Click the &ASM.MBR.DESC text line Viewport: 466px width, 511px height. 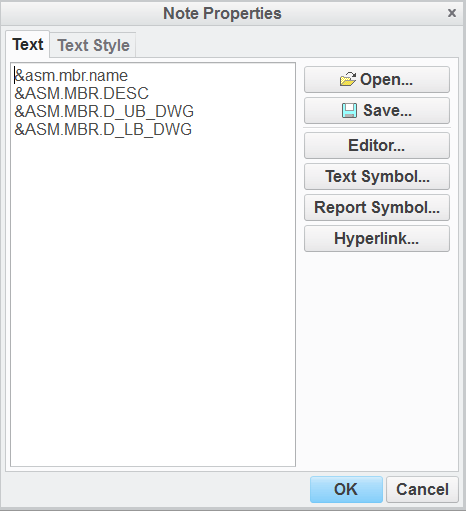coord(81,93)
